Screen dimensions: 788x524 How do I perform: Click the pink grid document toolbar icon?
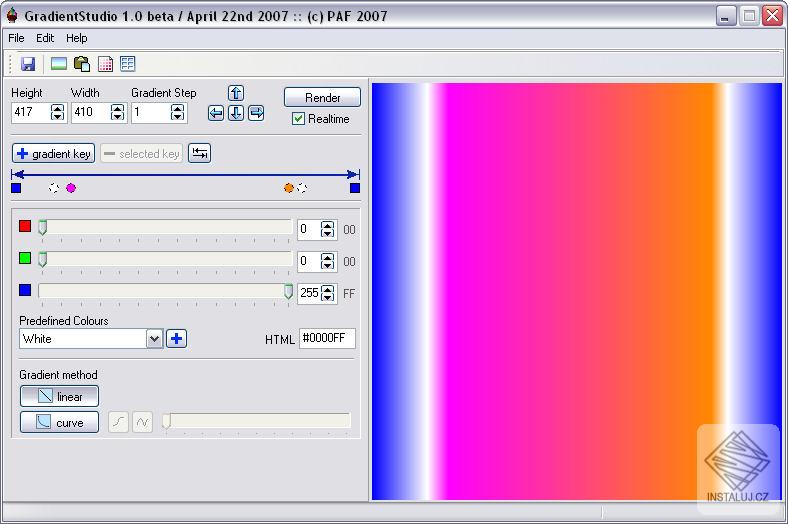pos(106,64)
